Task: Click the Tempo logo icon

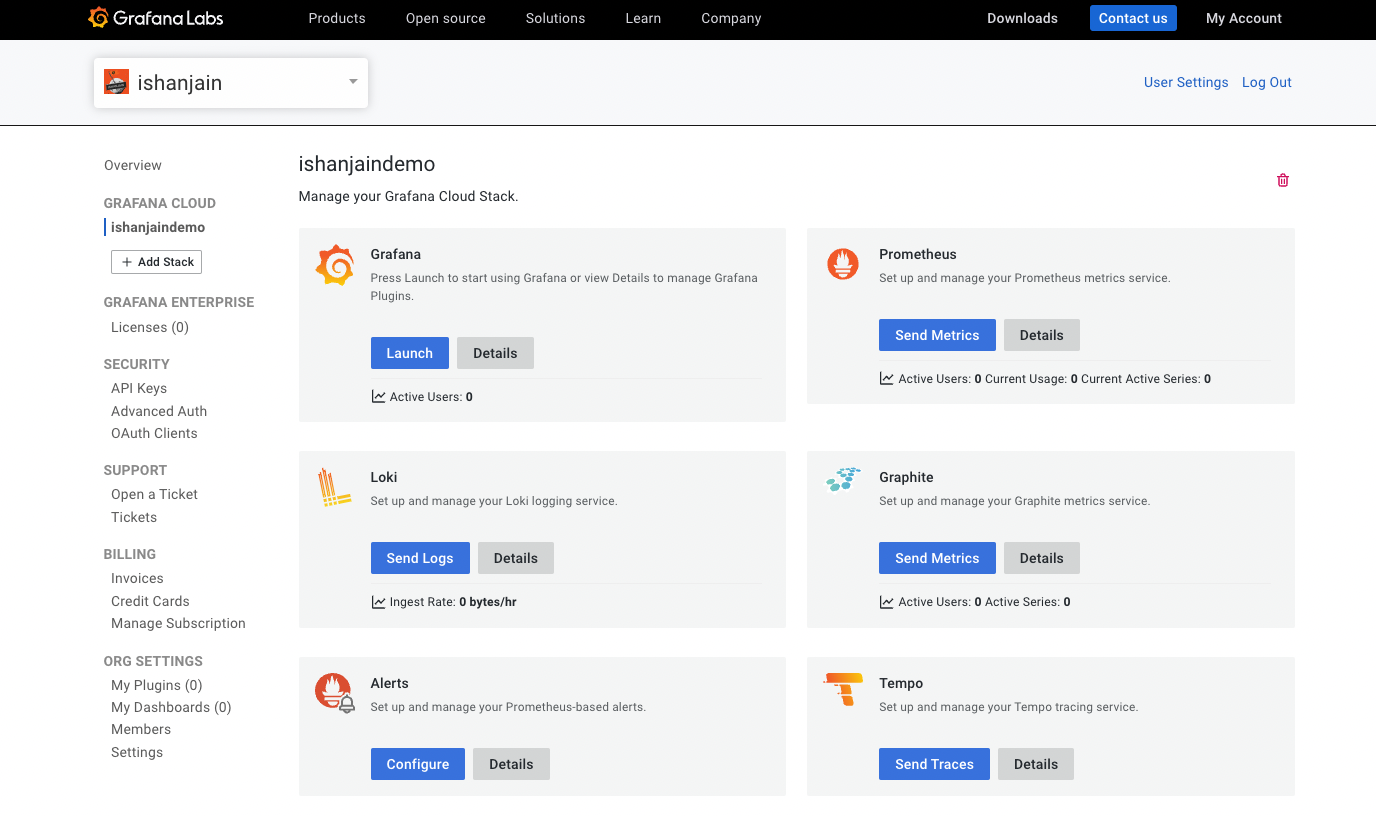Action: coord(843,689)
